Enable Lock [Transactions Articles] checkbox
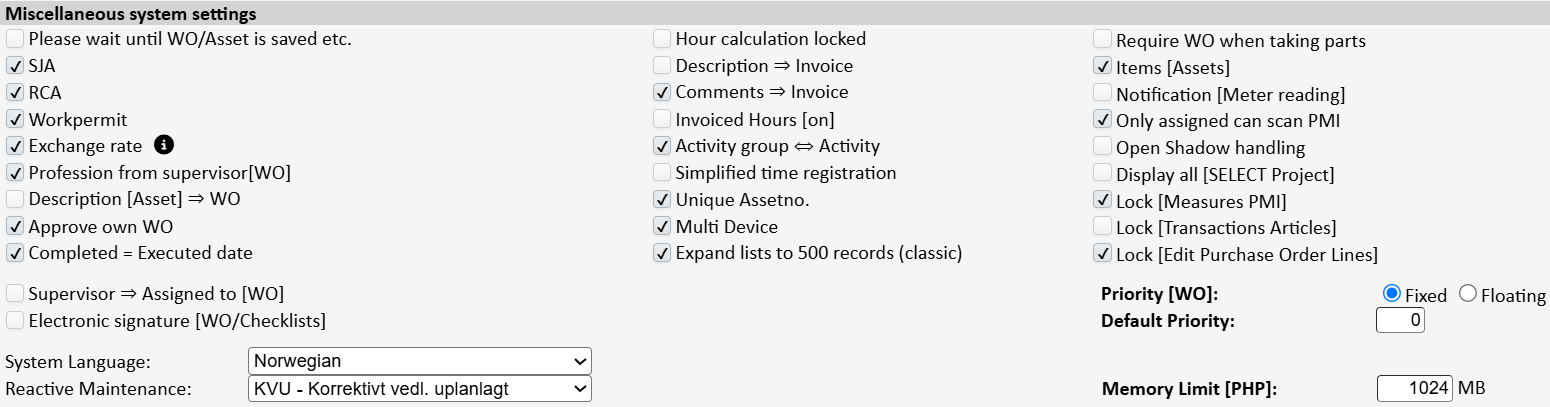 pyautogui.click(x=1102, y=227)
